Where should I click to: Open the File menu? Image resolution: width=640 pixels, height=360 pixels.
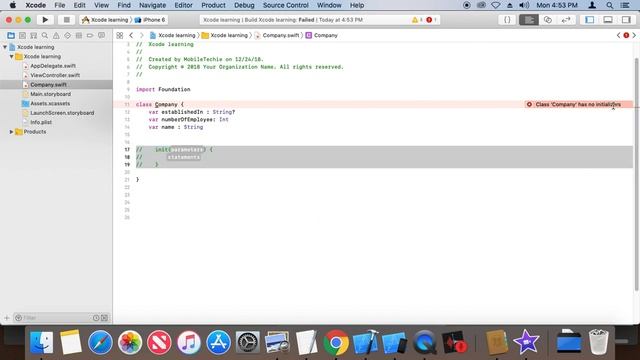click(x=60, y=5)
